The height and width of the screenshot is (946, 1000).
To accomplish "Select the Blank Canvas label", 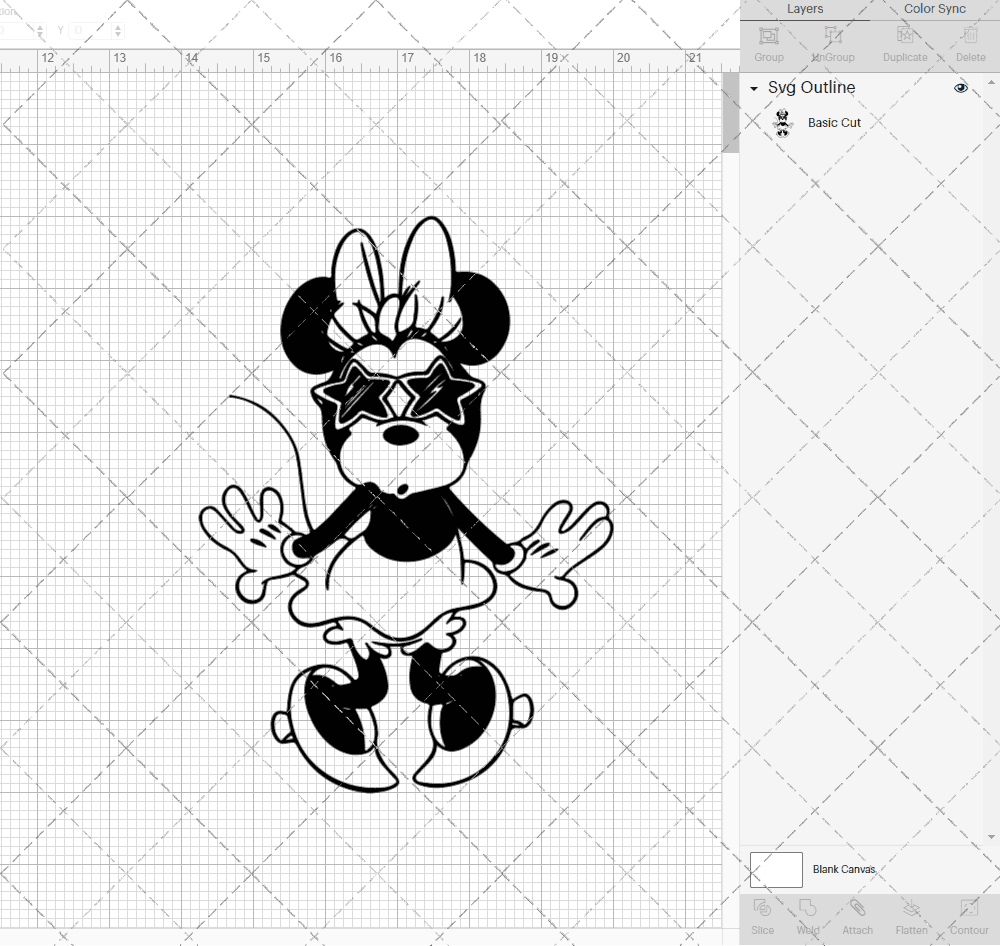I will pyautogui.click(x=844, y=869).
